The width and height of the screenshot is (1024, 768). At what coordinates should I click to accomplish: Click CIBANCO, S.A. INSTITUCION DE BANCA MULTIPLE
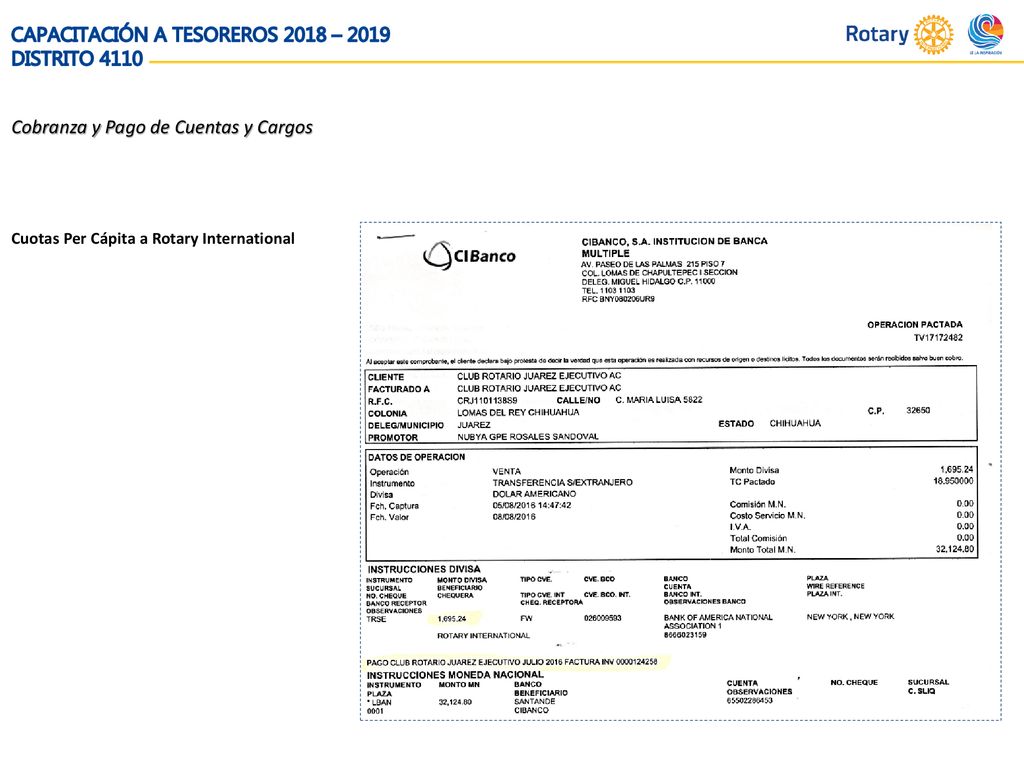674,247
